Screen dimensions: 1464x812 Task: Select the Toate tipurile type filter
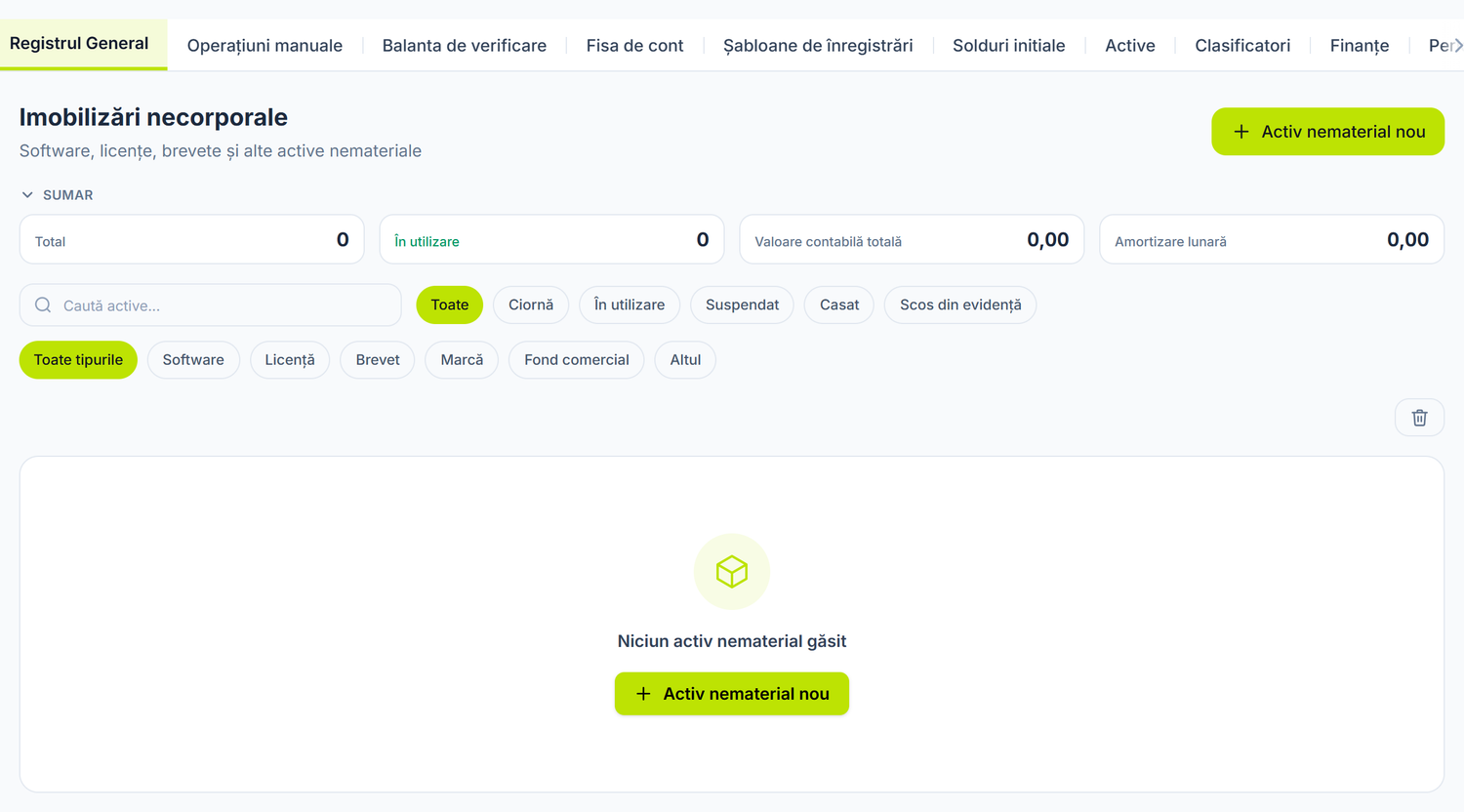(x=78, y=360)
